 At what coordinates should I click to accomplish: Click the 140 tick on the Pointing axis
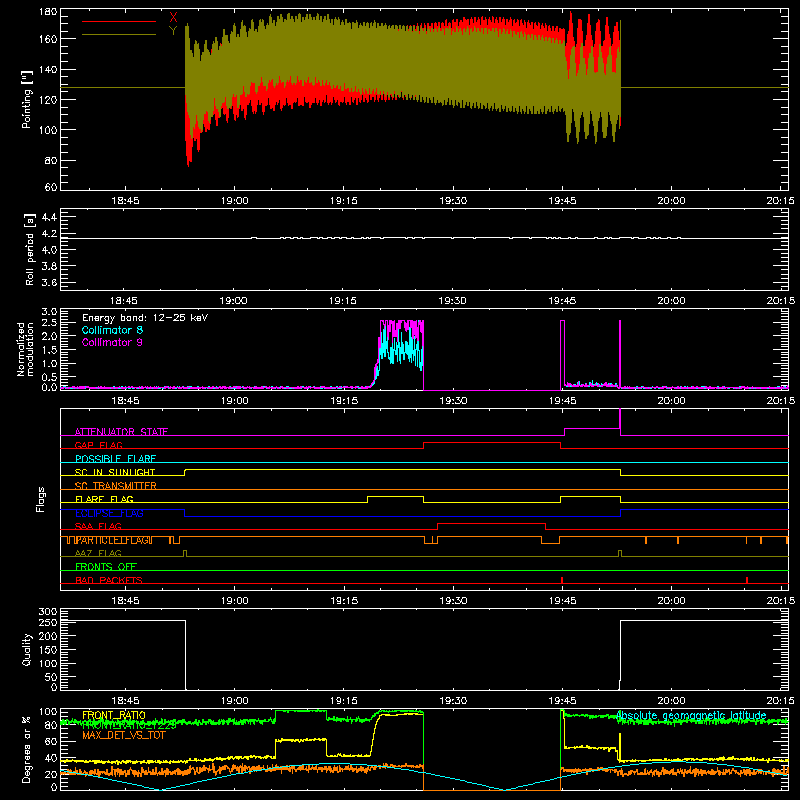tap(48, 69)
